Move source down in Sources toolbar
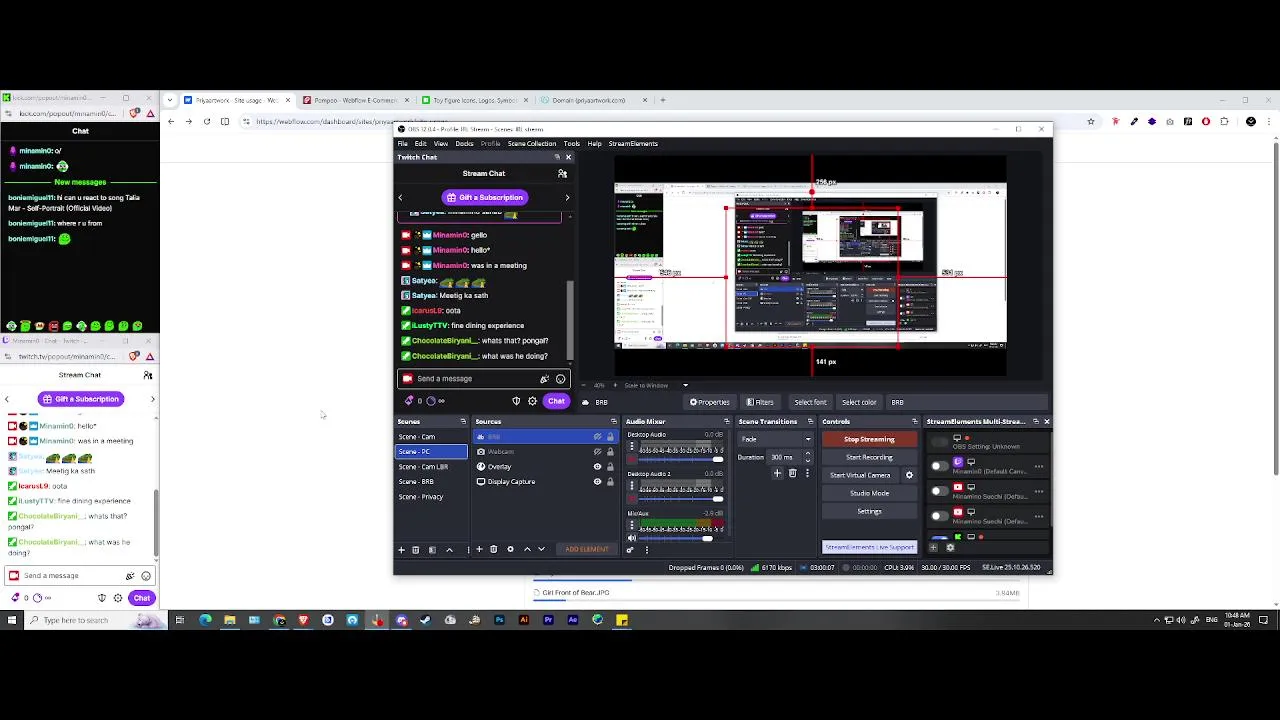 click(x=541, y=549)
